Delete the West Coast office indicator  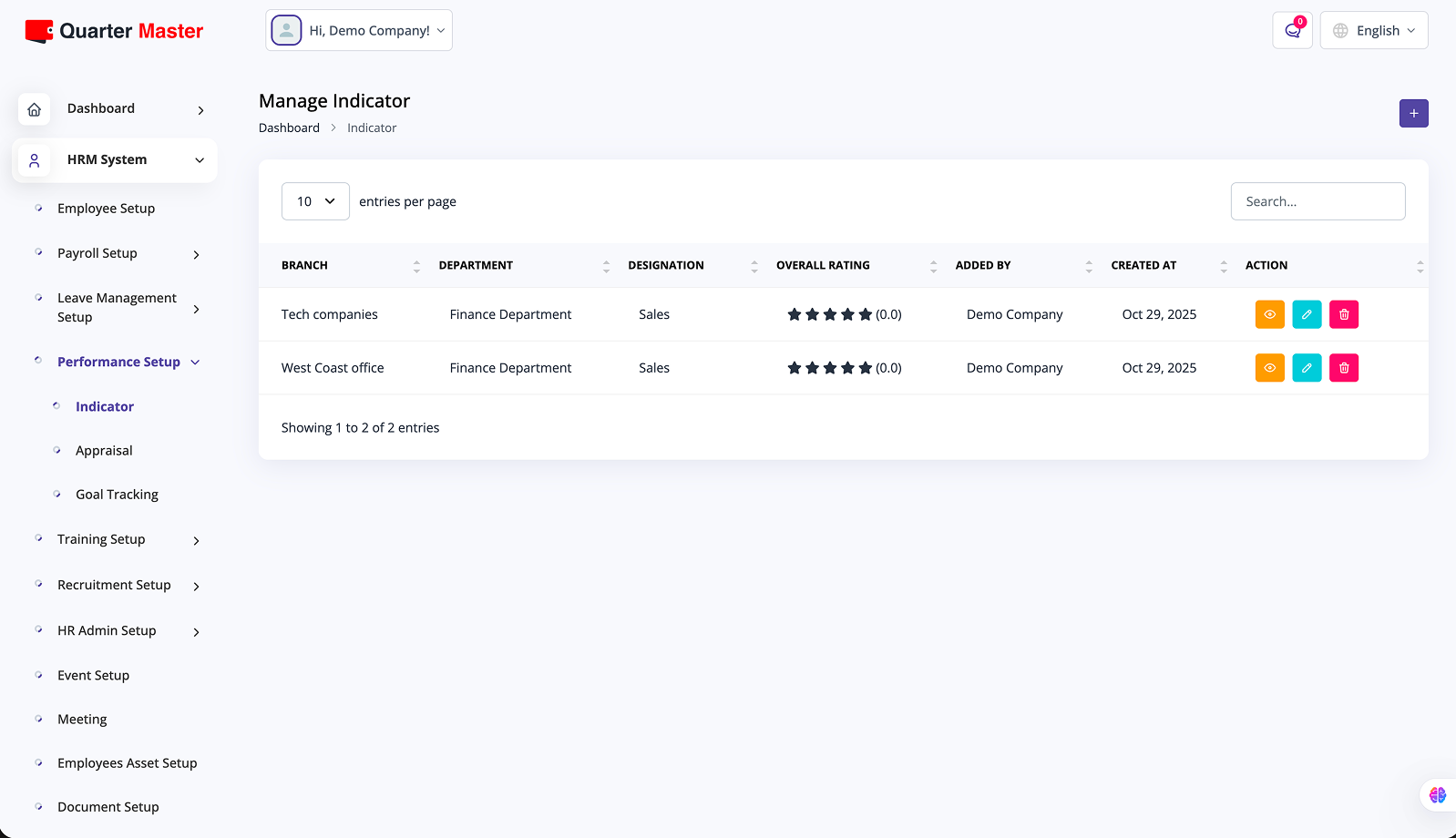pyautogui.click(x=1344, y=368)
